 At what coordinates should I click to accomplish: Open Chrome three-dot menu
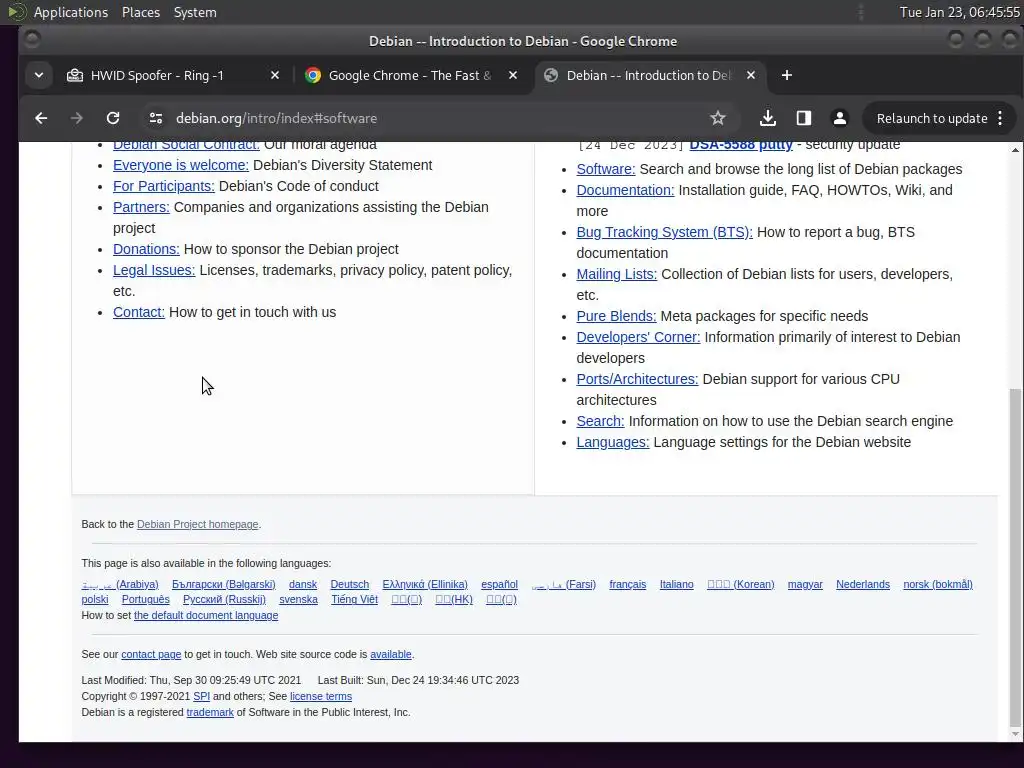pos(1000,118)
